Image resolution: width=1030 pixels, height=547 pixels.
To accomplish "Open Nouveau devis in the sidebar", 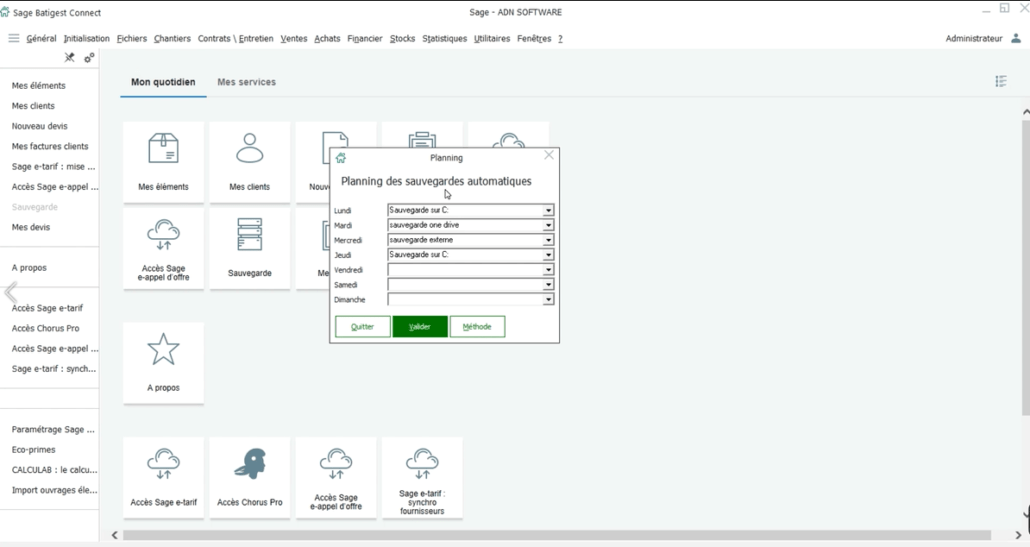I will point(39,126).
